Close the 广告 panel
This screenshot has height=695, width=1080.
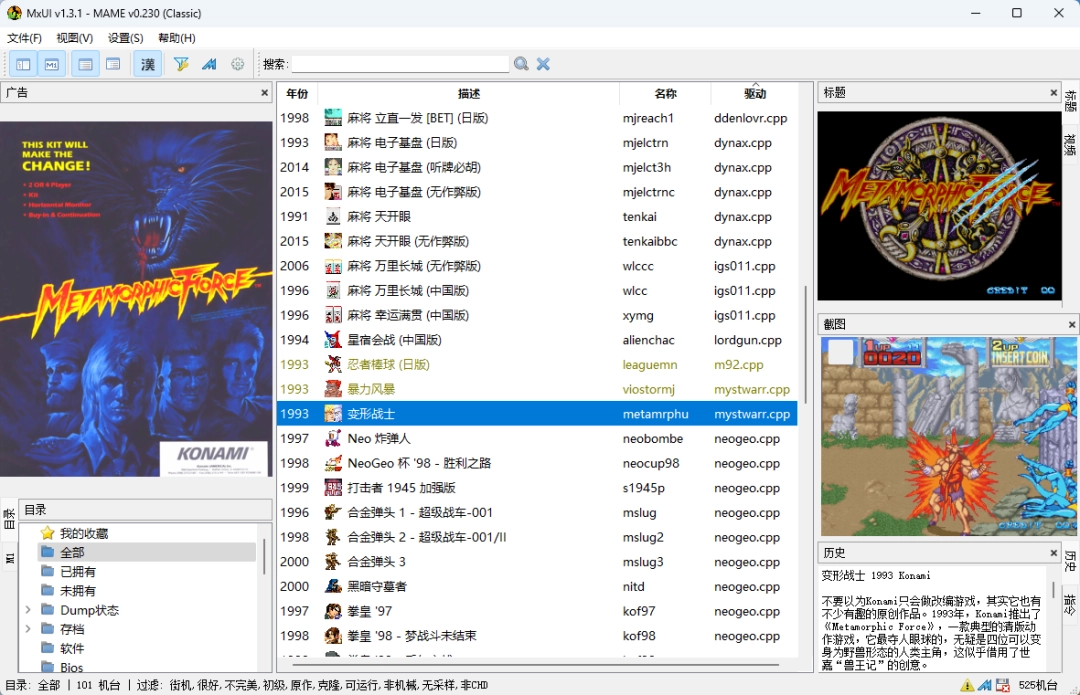(264, 91)
